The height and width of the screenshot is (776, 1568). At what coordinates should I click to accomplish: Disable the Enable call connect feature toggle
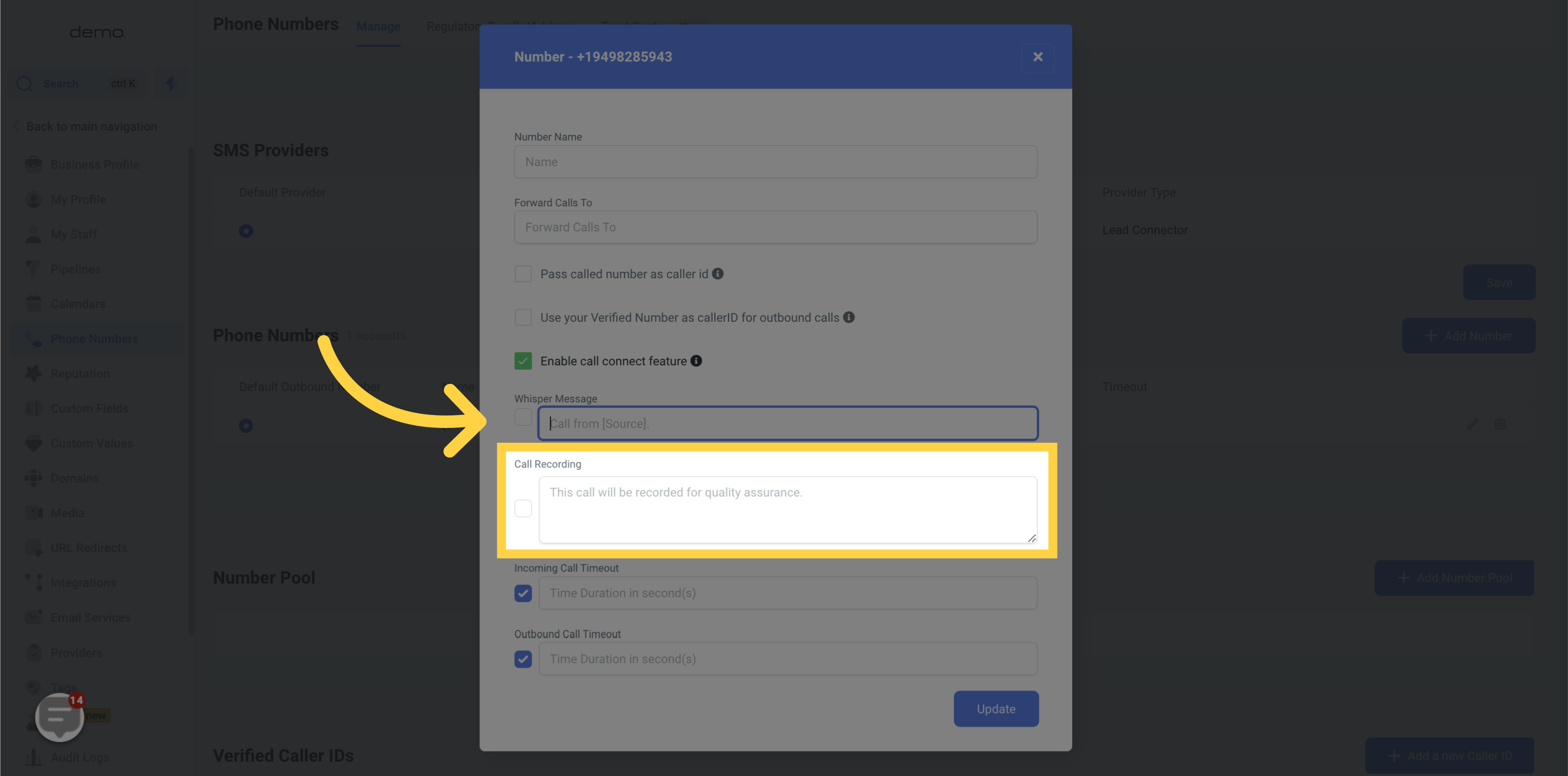523,360
